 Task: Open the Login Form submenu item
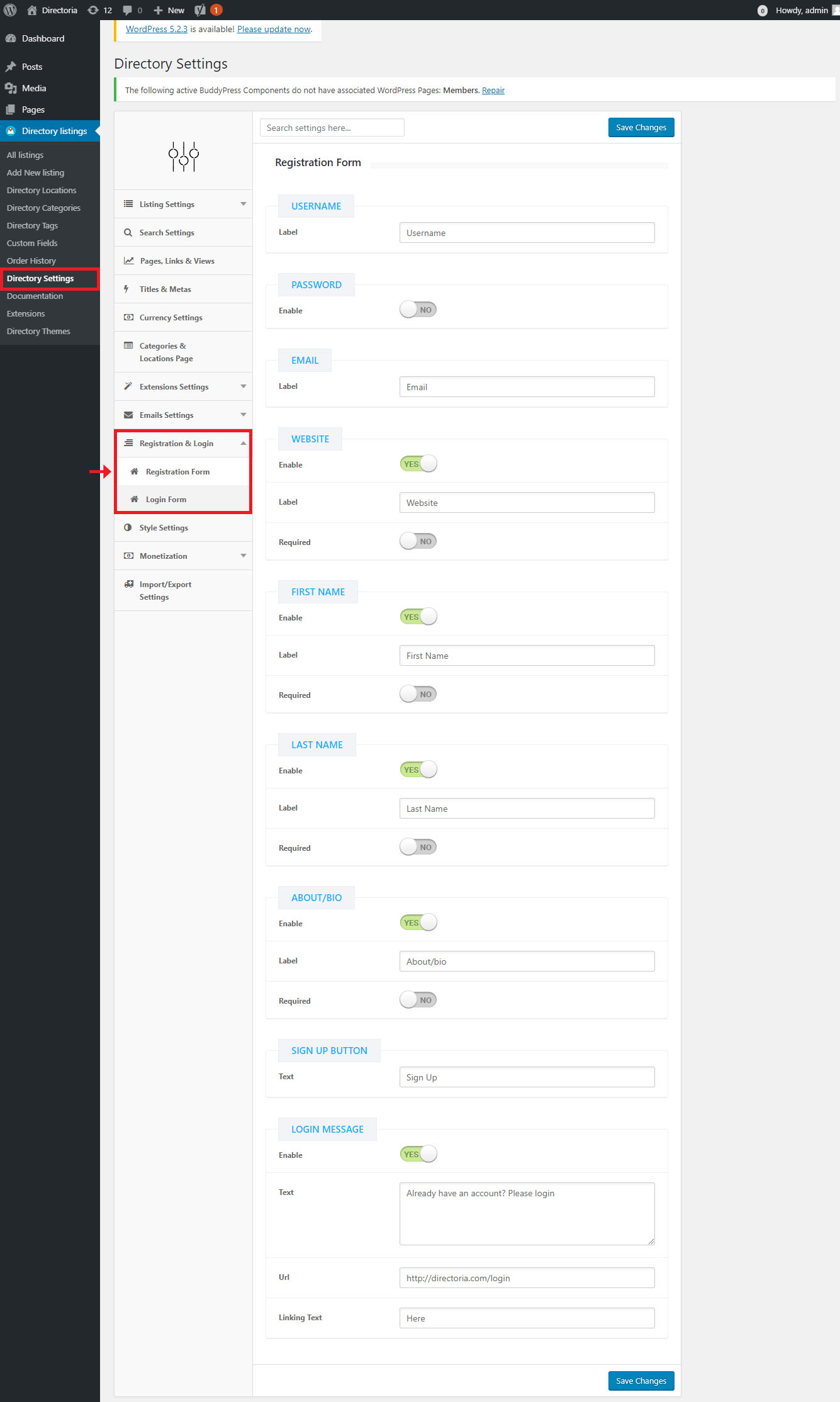pyautogui.click(x=166, y=500)
